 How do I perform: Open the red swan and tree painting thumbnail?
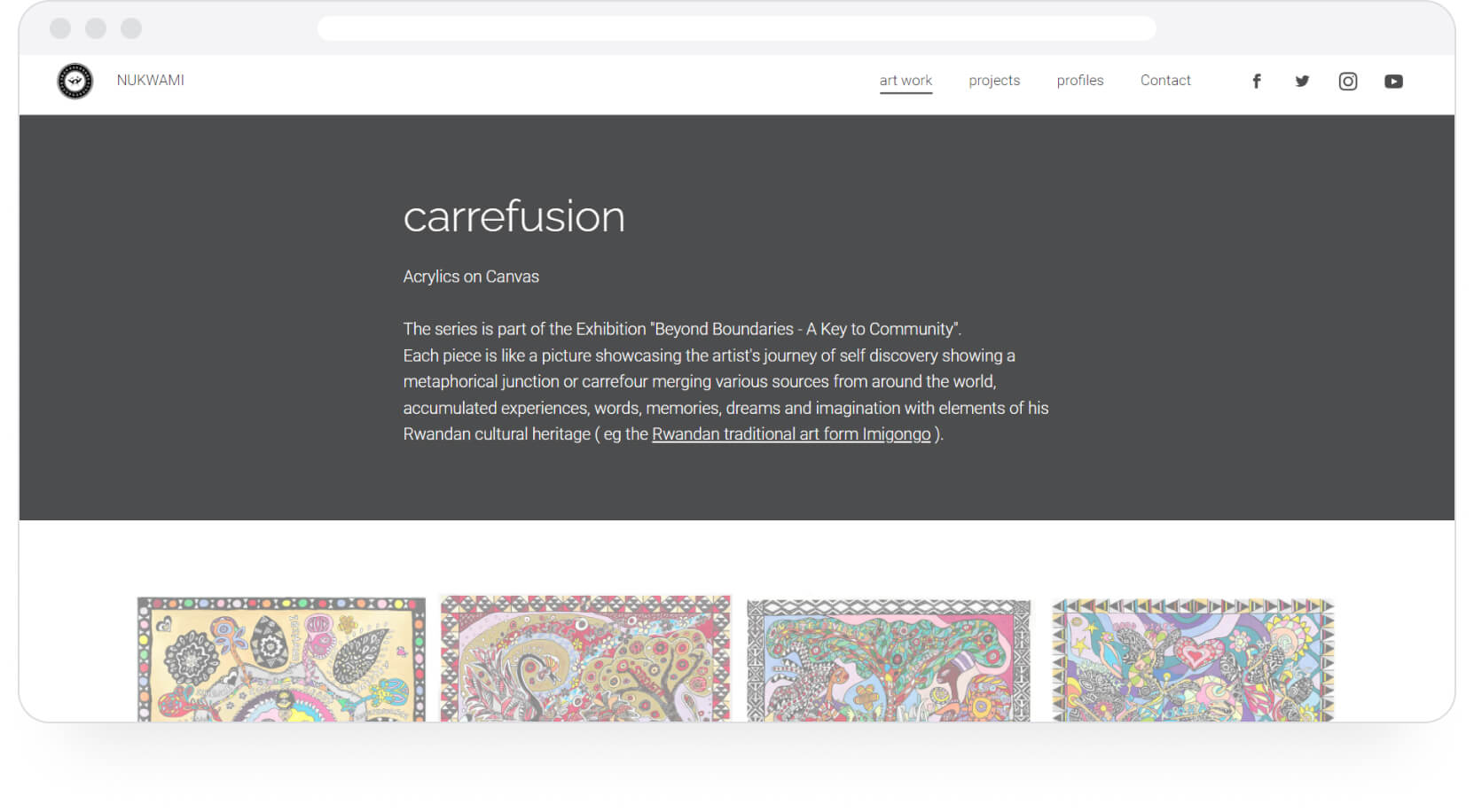585,658
